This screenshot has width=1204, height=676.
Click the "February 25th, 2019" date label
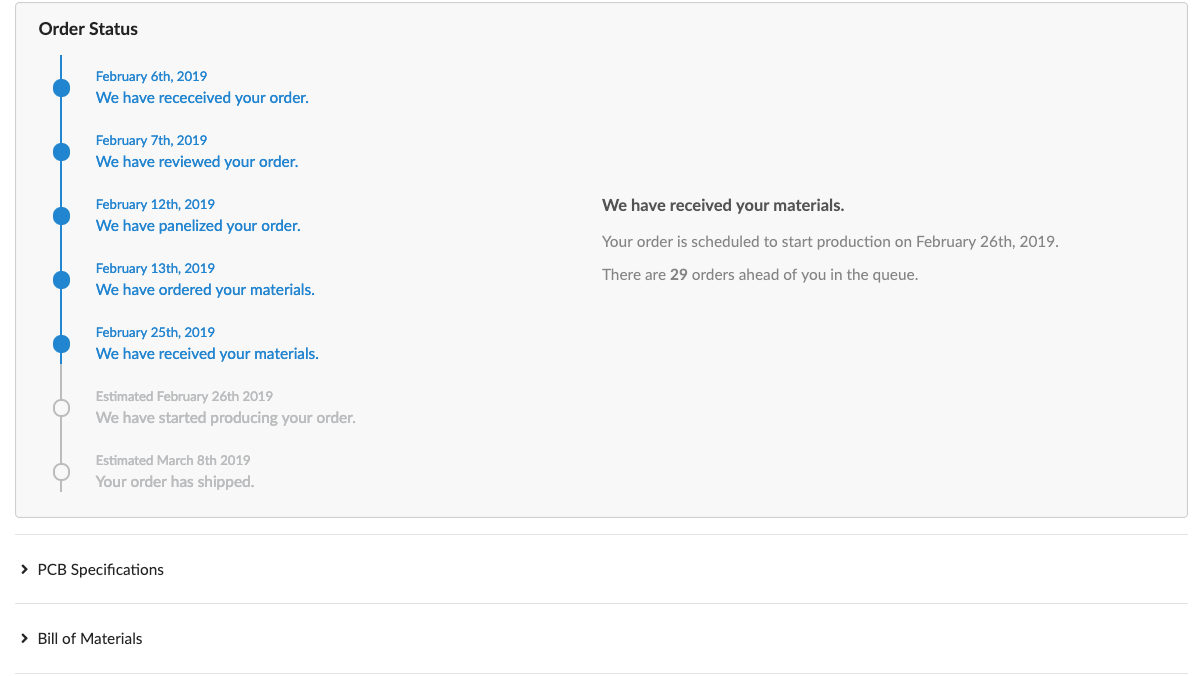[154, 332]
